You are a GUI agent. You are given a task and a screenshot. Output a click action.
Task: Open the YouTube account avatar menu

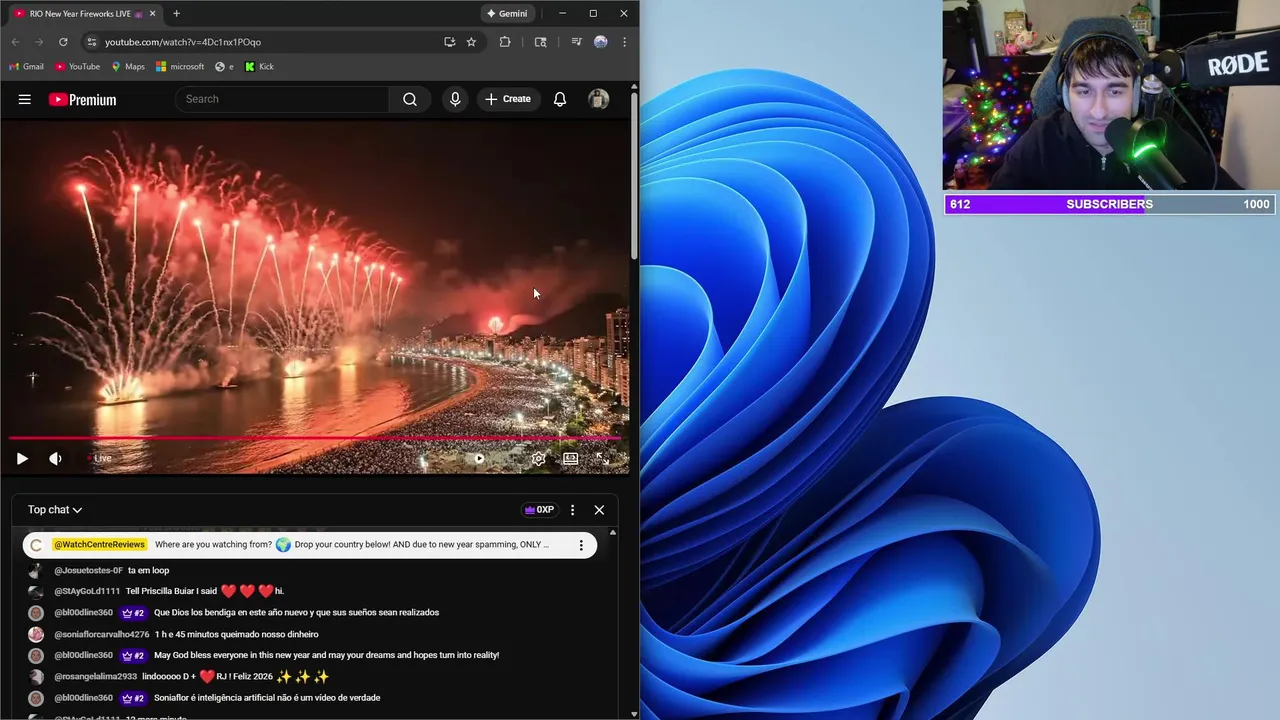click(599, 99)
